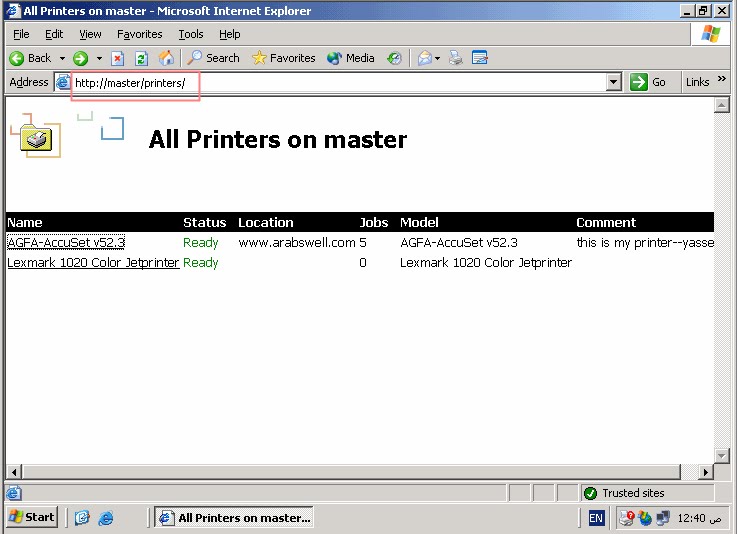Click the EN language indicator

click(x=596, y=518)
